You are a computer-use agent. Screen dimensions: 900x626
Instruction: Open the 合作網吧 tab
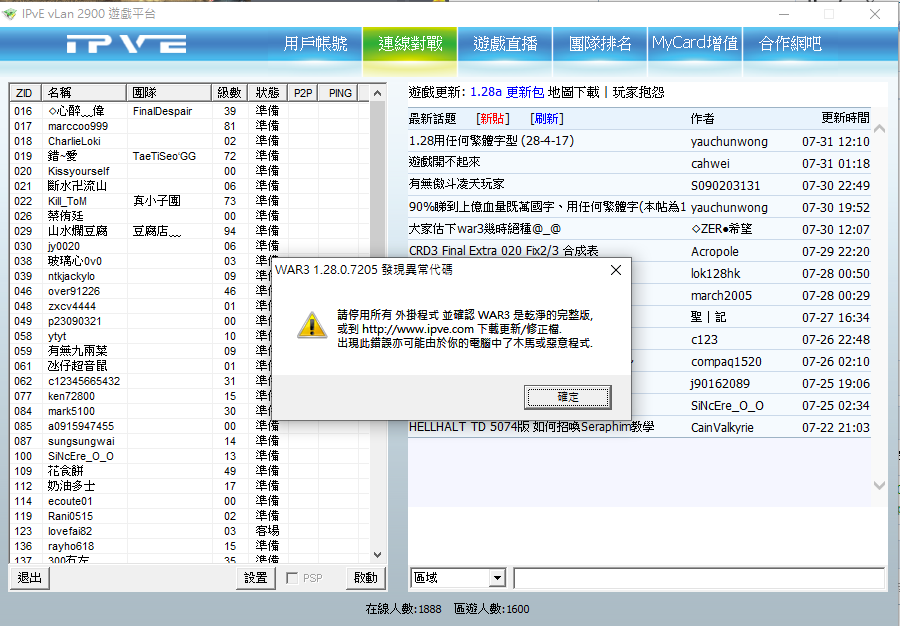coord(790,44)
